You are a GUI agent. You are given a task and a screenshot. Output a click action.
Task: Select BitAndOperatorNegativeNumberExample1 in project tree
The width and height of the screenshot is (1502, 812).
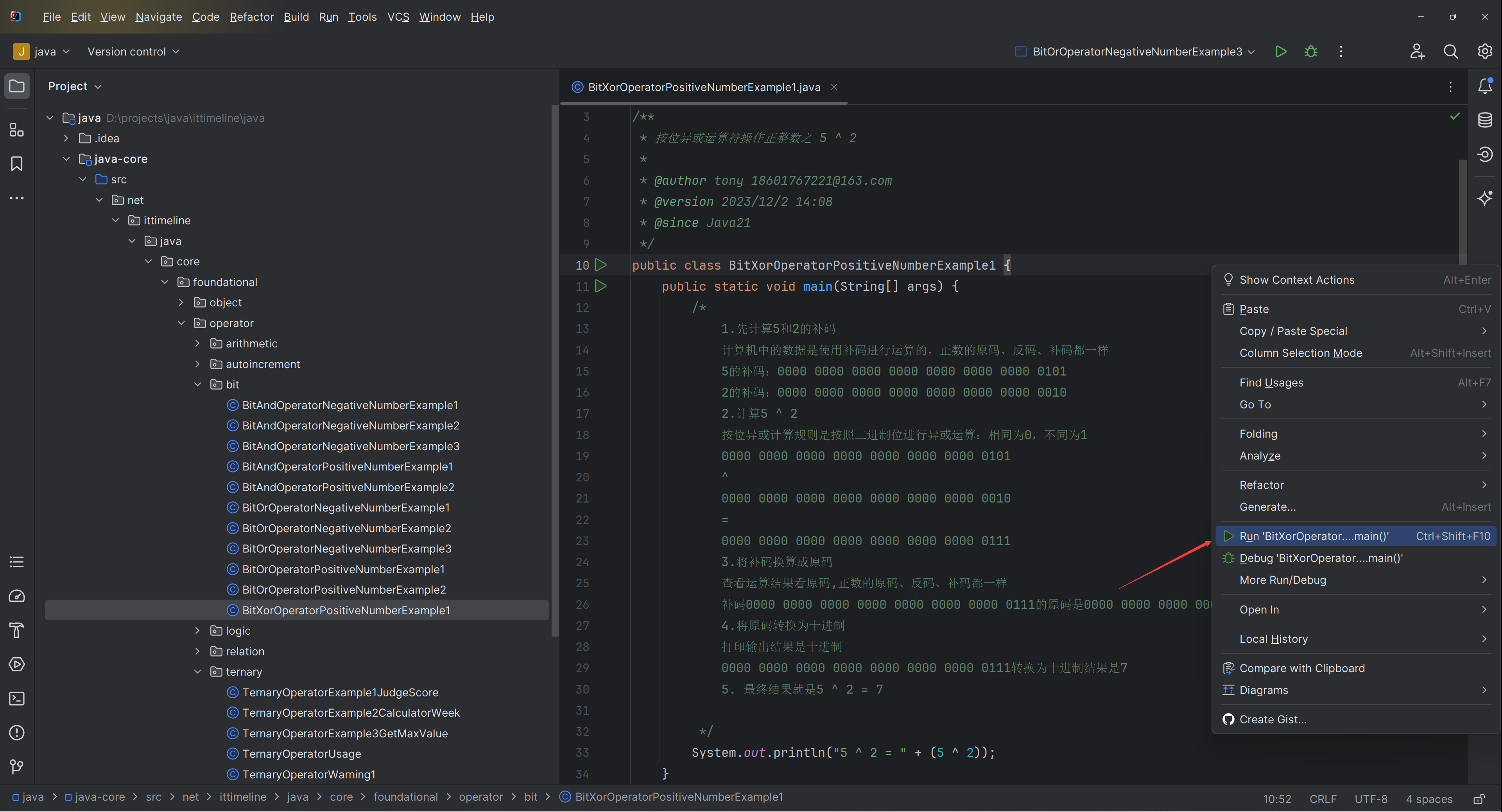click(350, 405)
